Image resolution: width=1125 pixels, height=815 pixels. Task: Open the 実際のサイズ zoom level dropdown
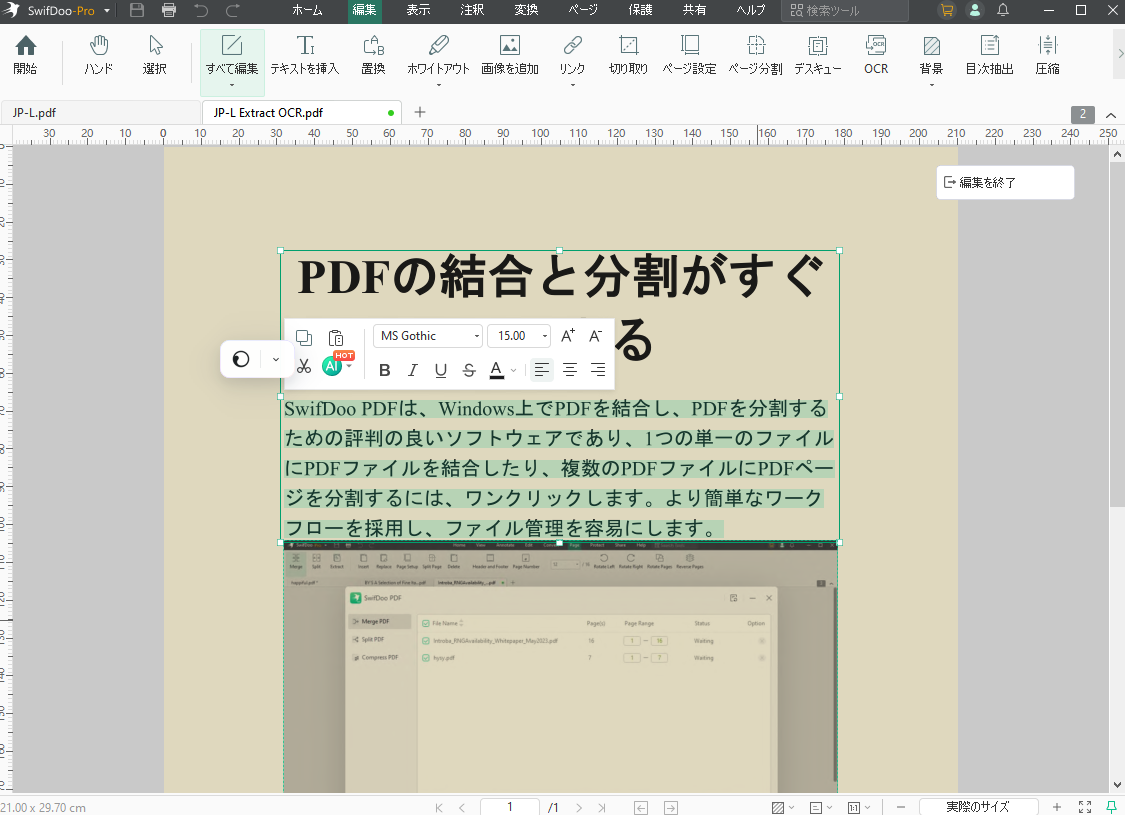[x=978, y=806]
